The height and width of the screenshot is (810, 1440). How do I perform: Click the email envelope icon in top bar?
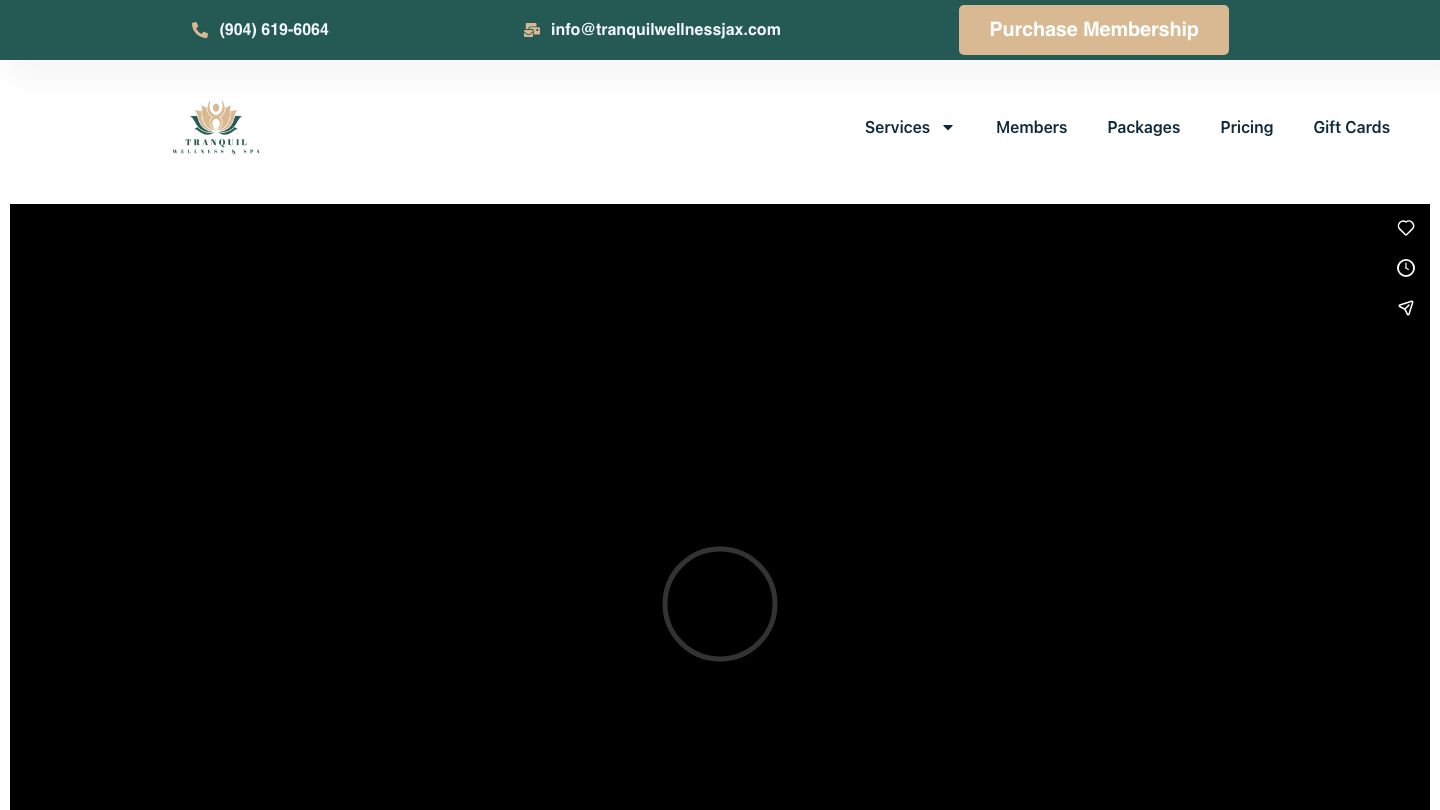(x=532, y=30)
